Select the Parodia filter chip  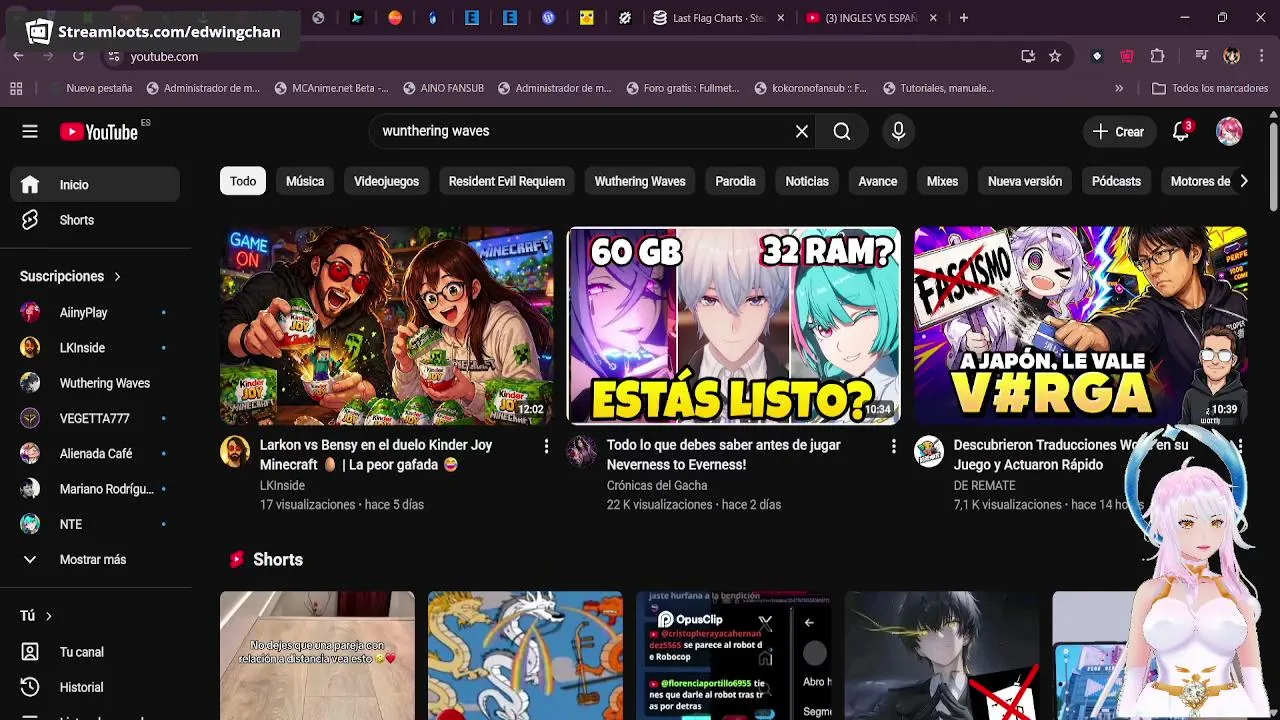[735, 181]
